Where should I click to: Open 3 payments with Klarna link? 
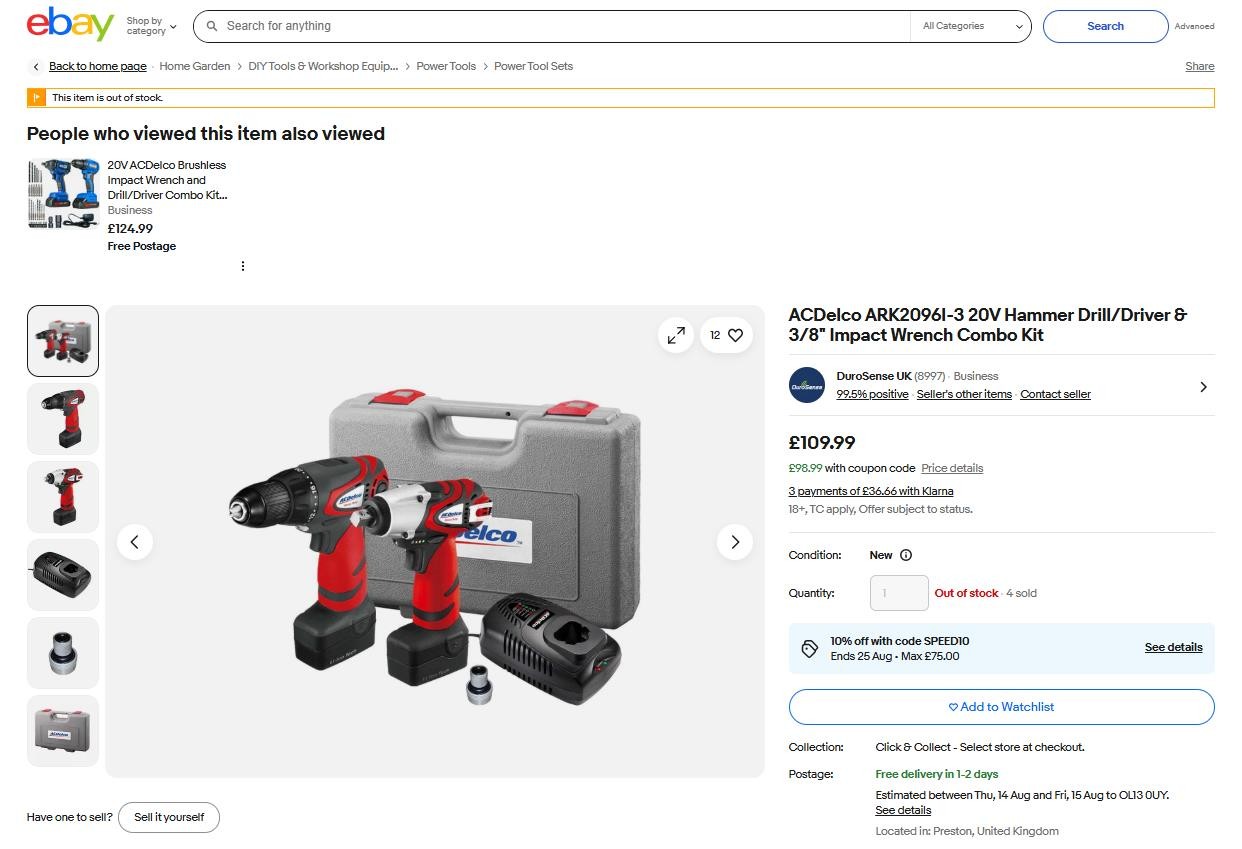click(871, 491)
